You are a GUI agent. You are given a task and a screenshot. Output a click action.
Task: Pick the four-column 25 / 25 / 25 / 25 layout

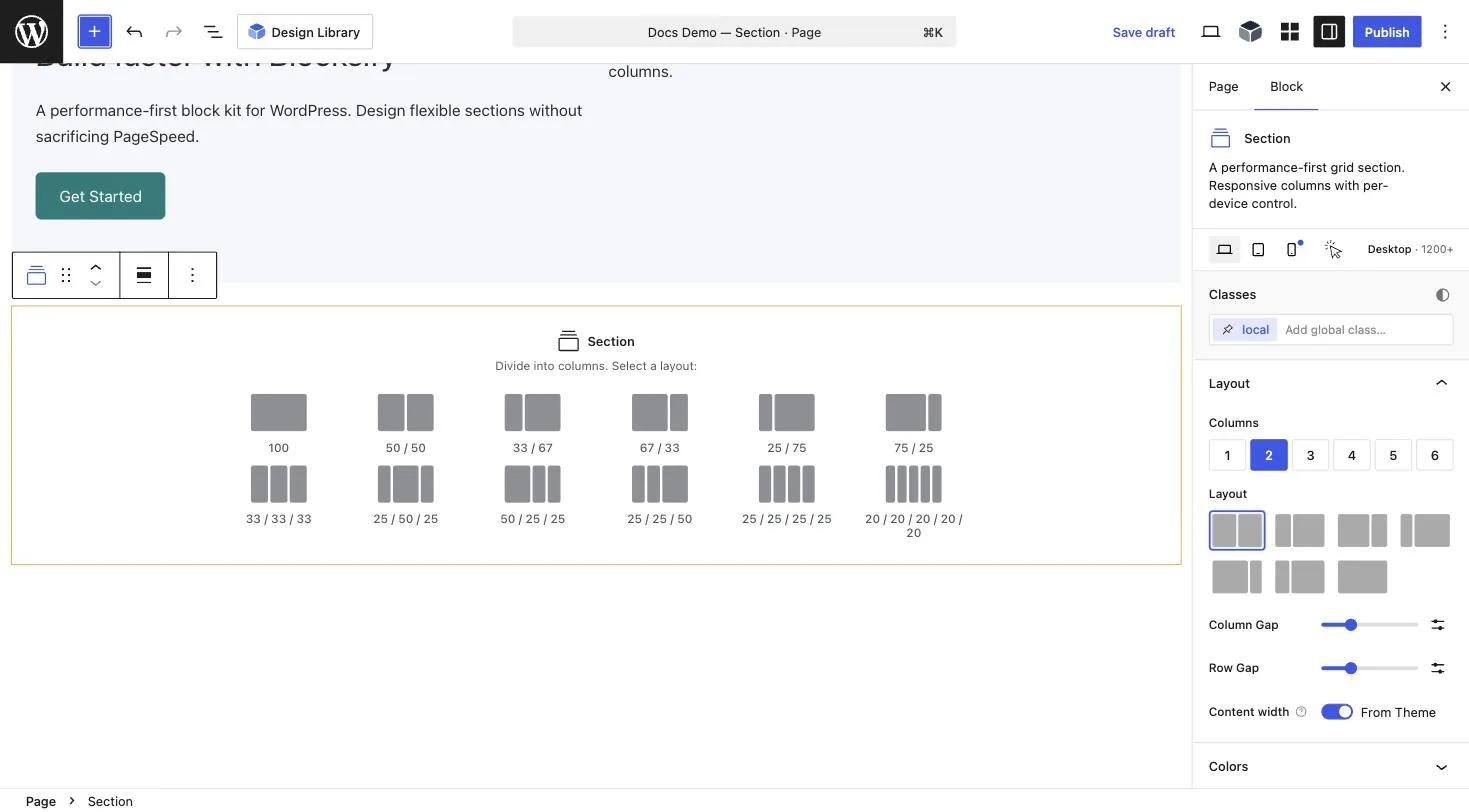(x=786, y=495)
